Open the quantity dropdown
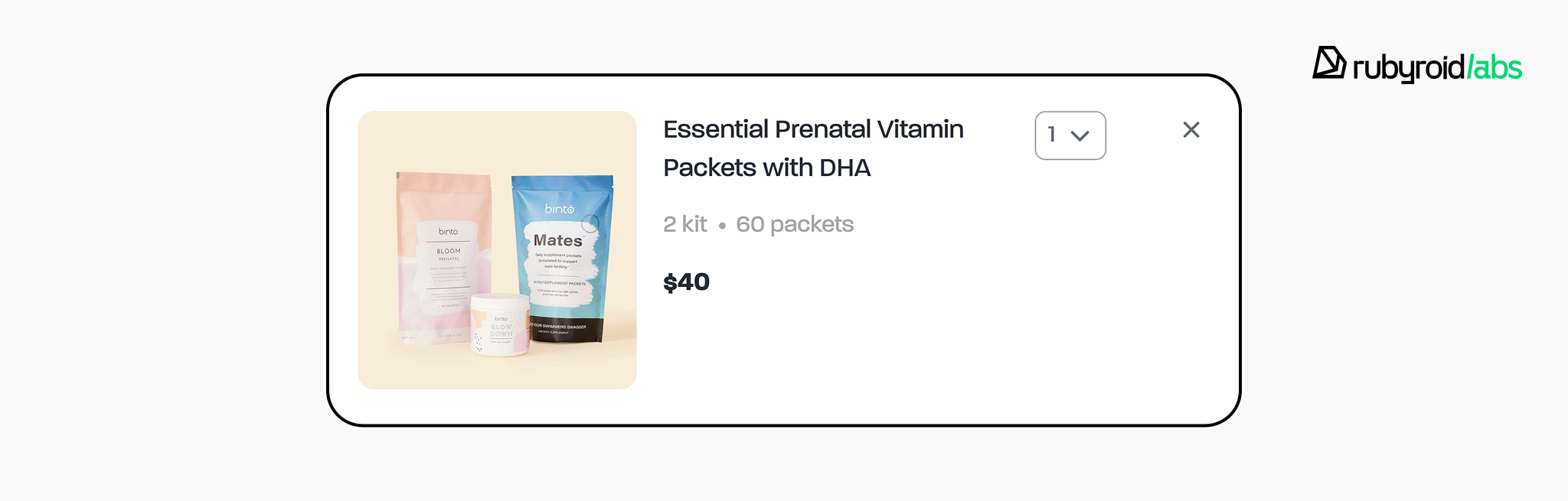 [1070, 135]
